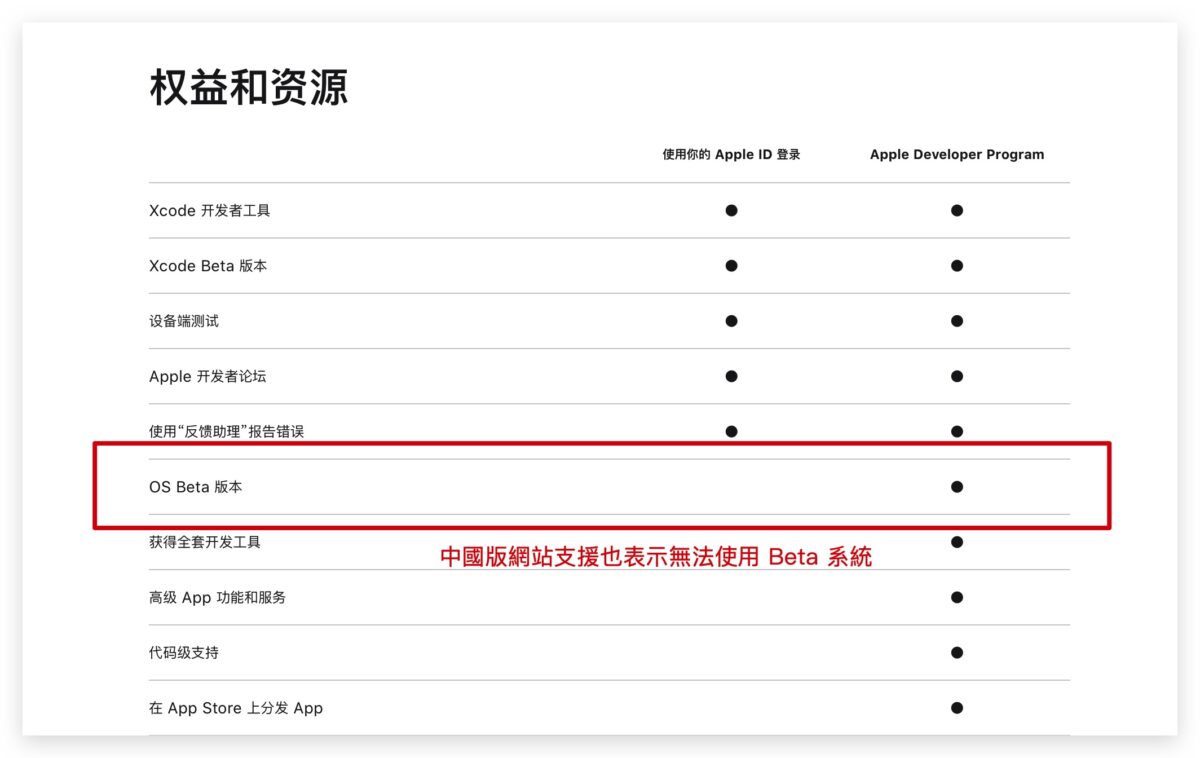Select the Xcode Beta 版本 row label
Image resolution: width=1200 pixels, height=758 pixels.
tap(208, 266)
